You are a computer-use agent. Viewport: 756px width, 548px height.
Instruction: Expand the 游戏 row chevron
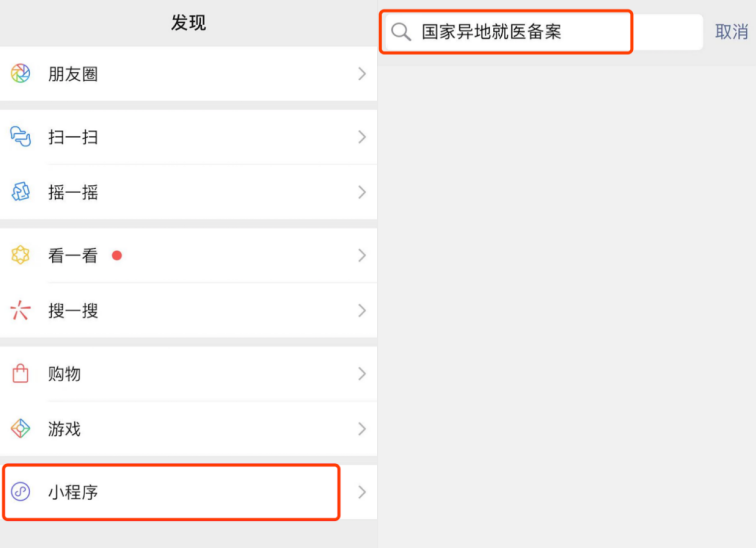point(362,428)
